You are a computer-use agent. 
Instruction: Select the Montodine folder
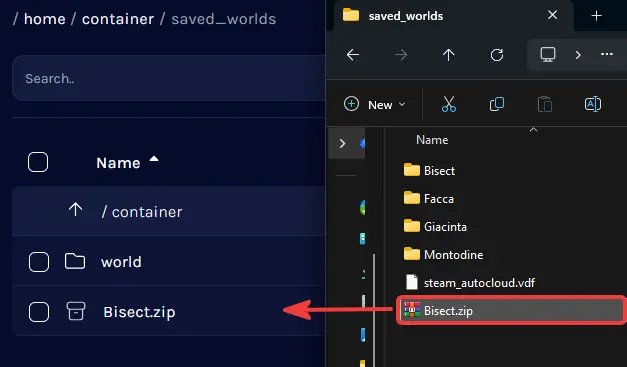(443, 255)
